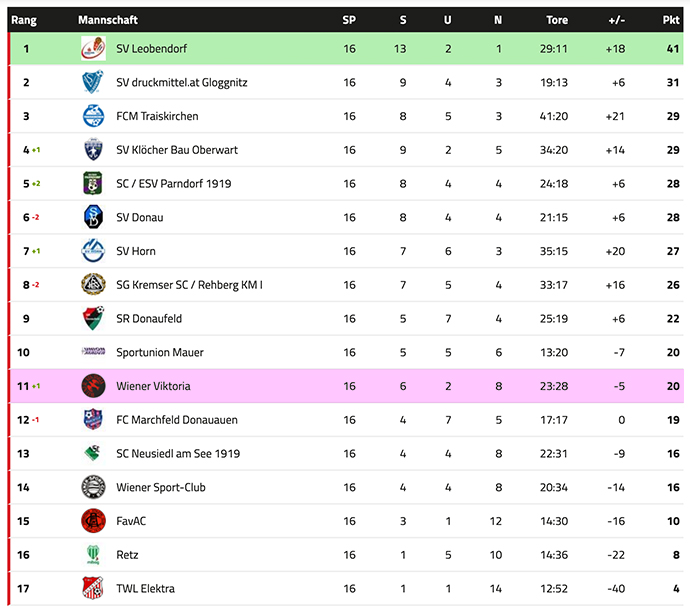Click the SC Neusiedl am See crest
The image size is (690, 612).
93,453
